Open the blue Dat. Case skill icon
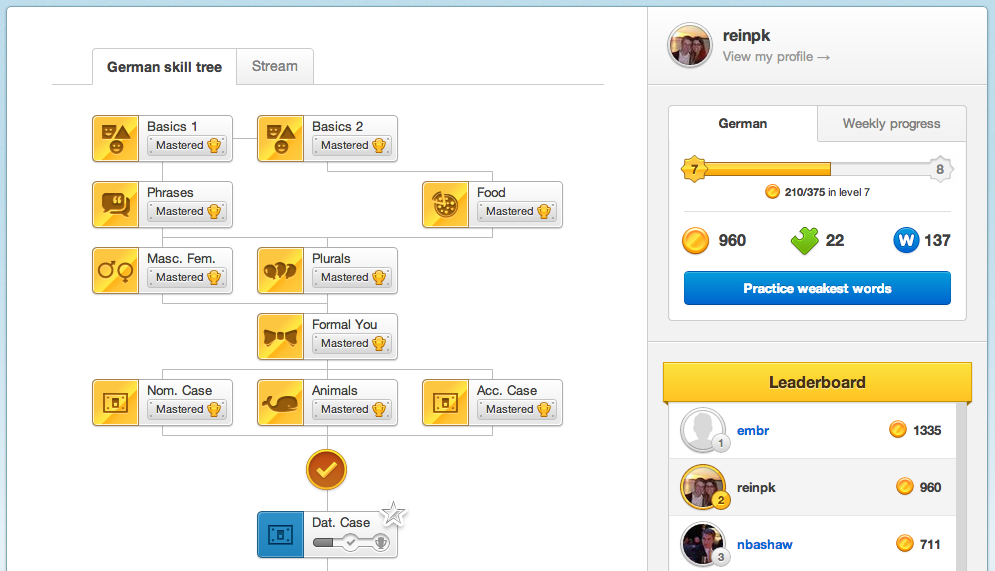Screen dimensions: 995x571 point(280,535)
